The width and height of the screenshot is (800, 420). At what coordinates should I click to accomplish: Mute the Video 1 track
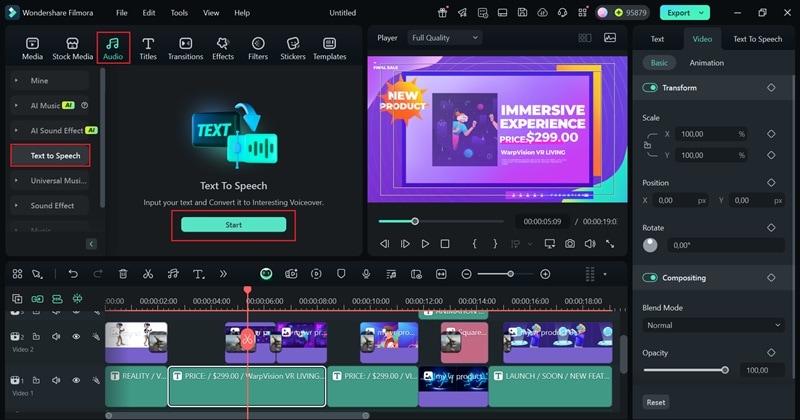56,380
